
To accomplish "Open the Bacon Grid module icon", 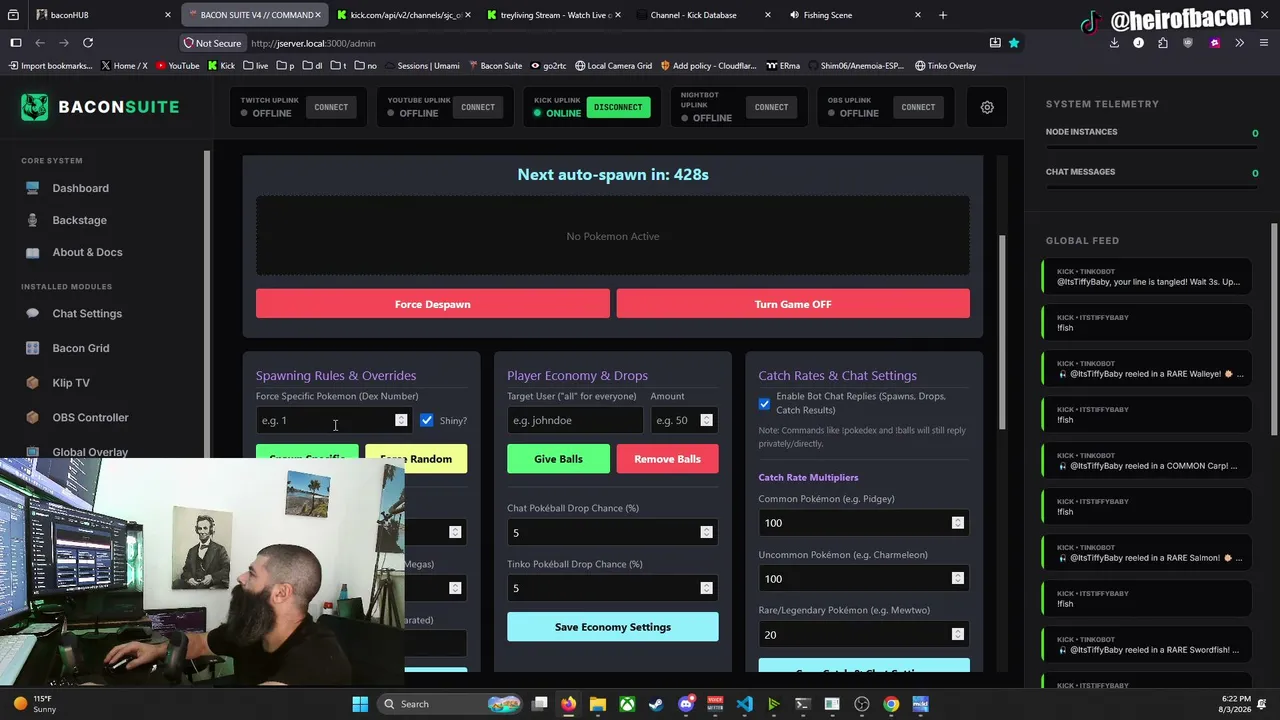I will click(33, 348).
